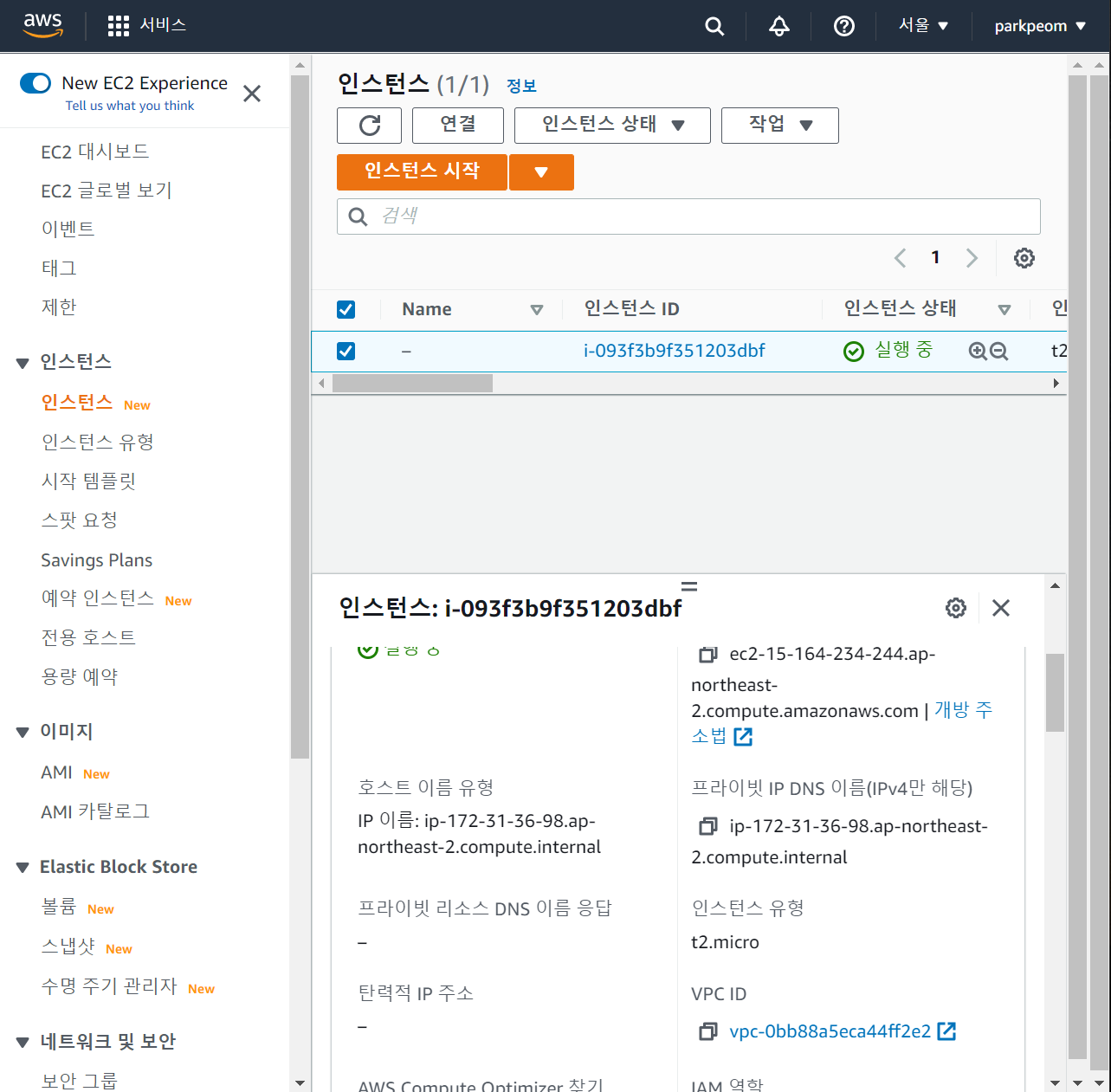This screenshot has height=1092, width=1111.
Task: Open 제한 page
Action: (59, 307)
